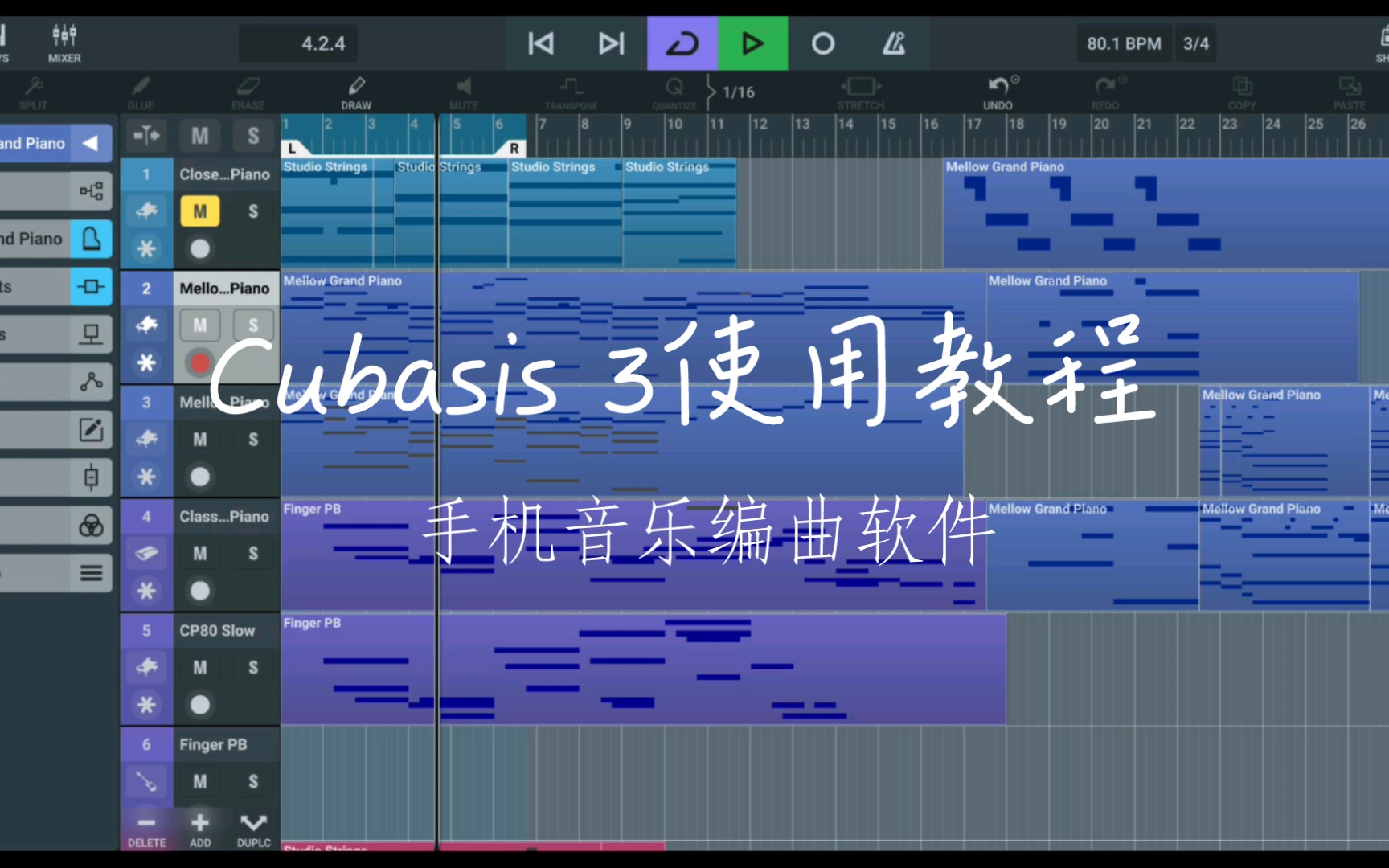Select Finger PB clip on track 5
Viewport: 1389px width, 868px height.
[643, 669]
